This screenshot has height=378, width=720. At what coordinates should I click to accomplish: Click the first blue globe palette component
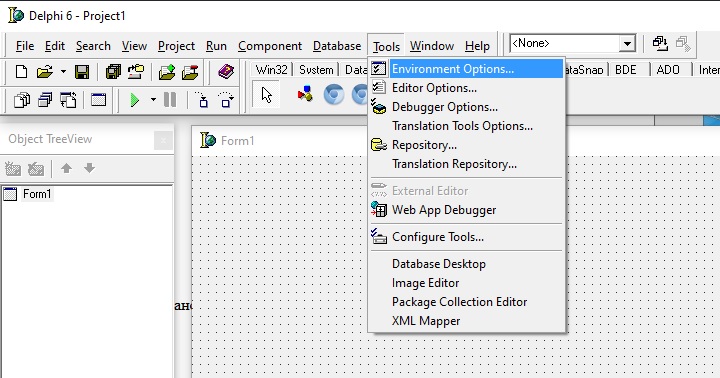334,95
